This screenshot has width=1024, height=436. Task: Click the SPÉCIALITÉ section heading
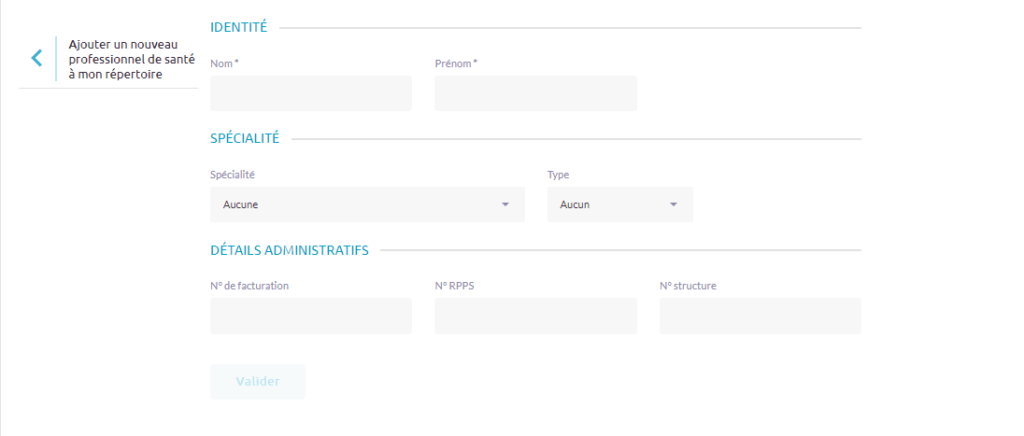click(x=245, y=139)
